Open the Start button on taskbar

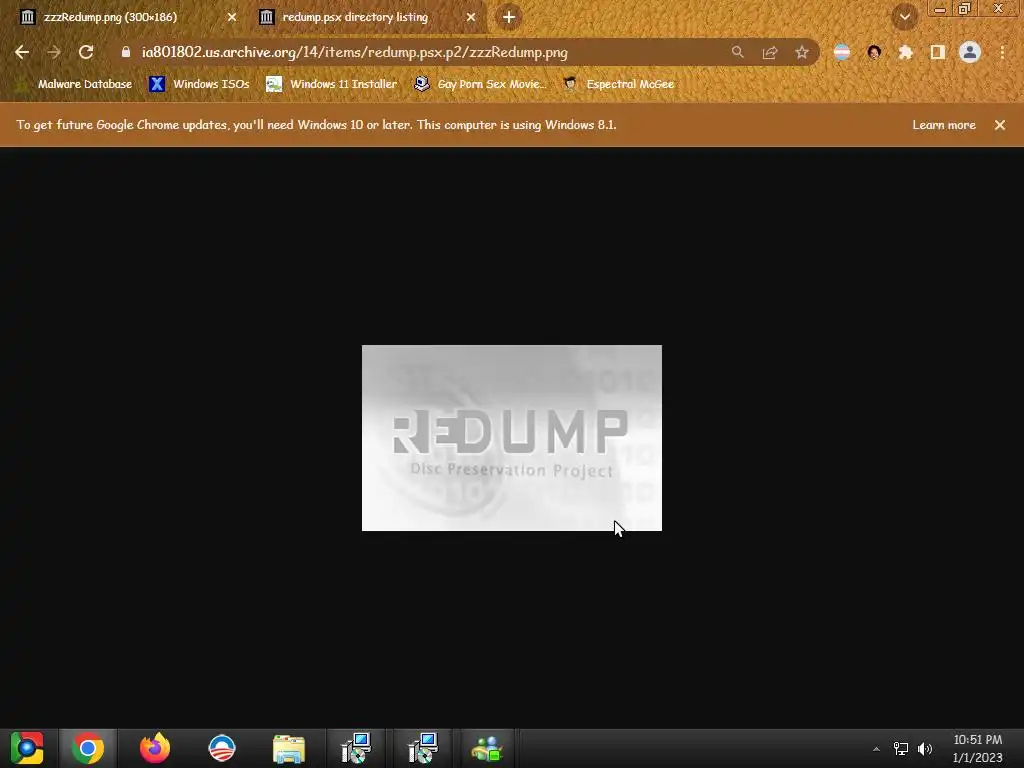[x=27, y=748]
